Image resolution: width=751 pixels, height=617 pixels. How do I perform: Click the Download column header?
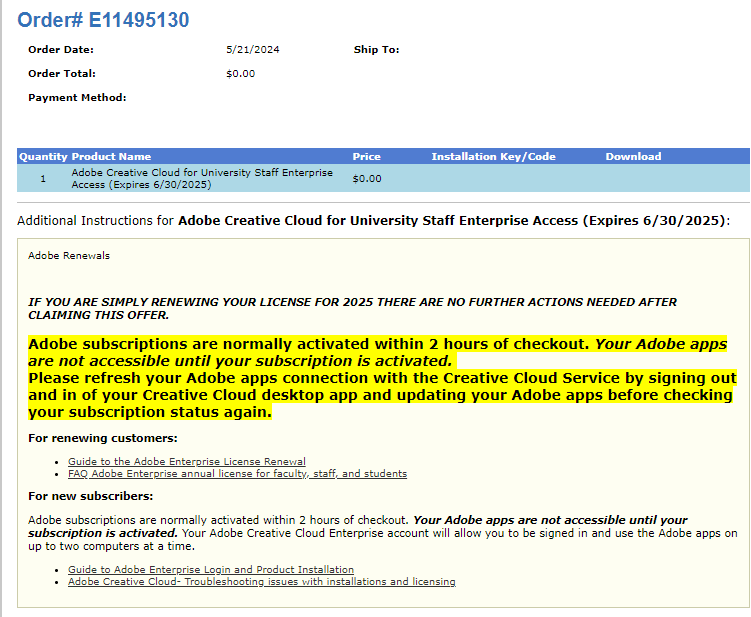tap(633, 156)
